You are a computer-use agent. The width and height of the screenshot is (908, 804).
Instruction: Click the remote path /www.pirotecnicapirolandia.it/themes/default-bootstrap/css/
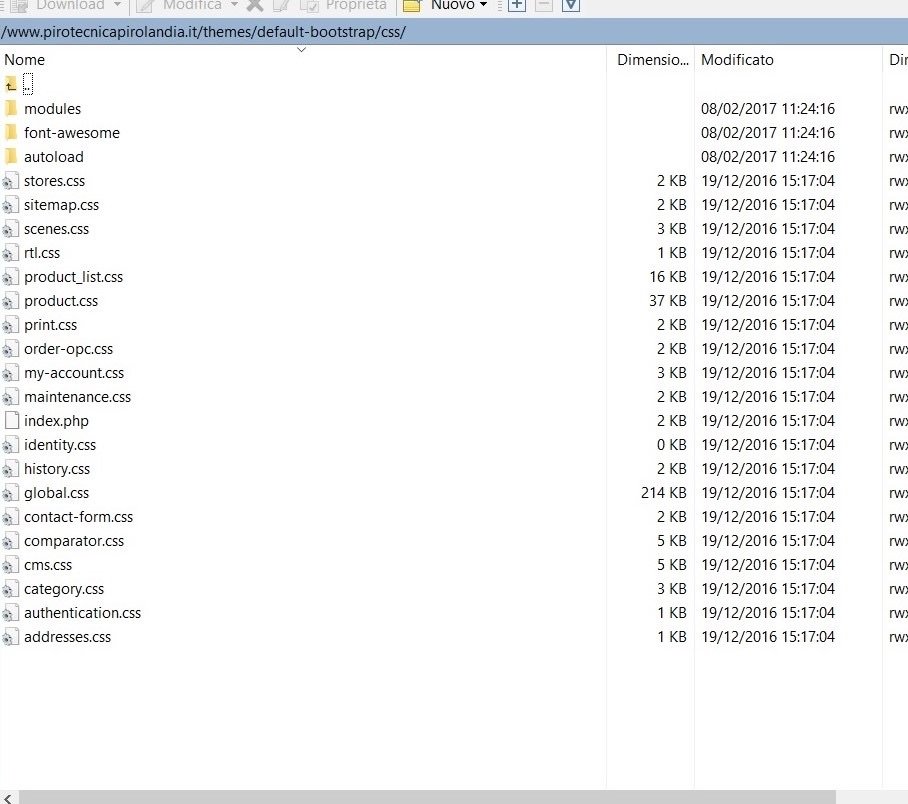pos(203,32)
